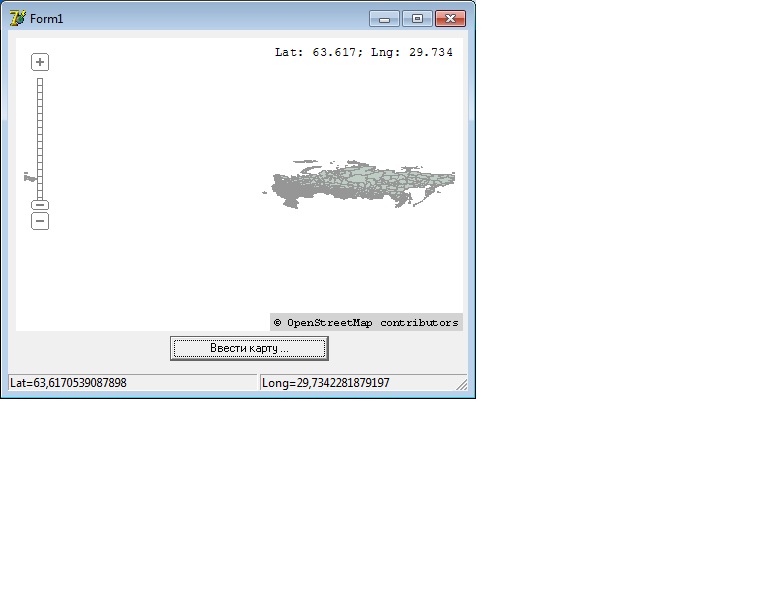Screen dimensions: 768x614
Task: Click the Form1 application icon in the title bar
Action: pos(18,19)
